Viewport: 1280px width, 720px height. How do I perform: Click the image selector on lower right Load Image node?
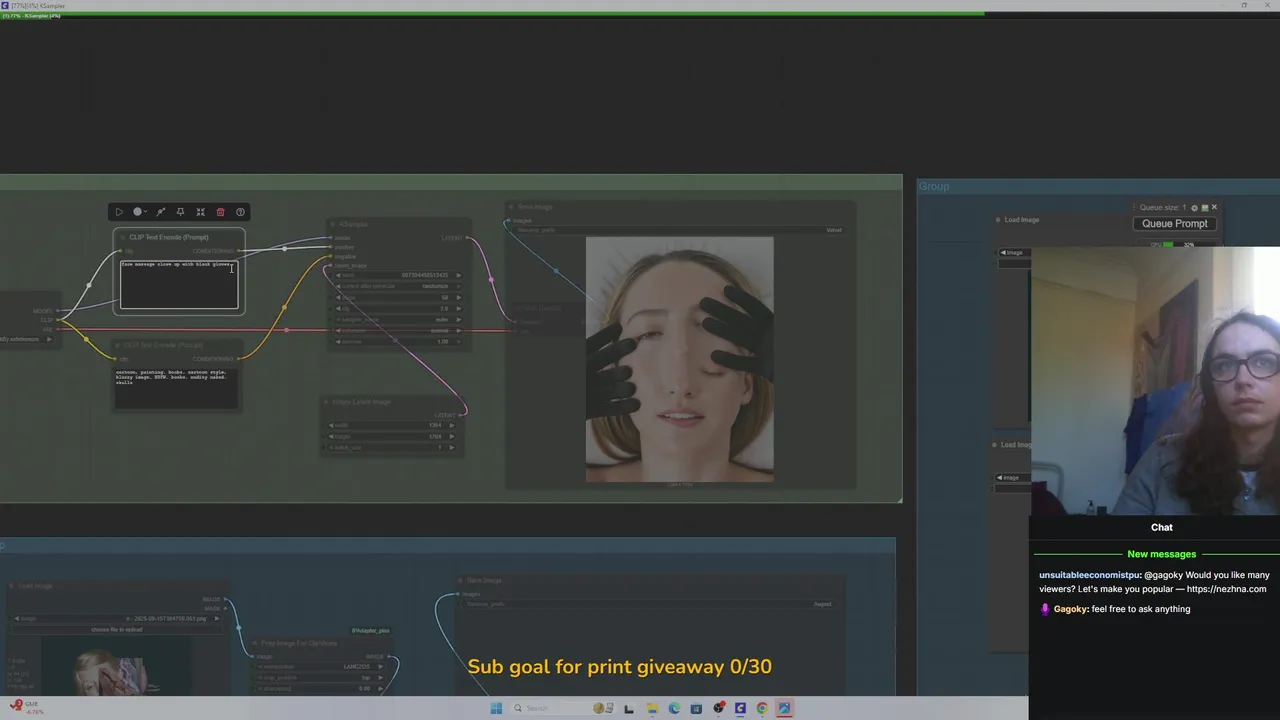1012,478
